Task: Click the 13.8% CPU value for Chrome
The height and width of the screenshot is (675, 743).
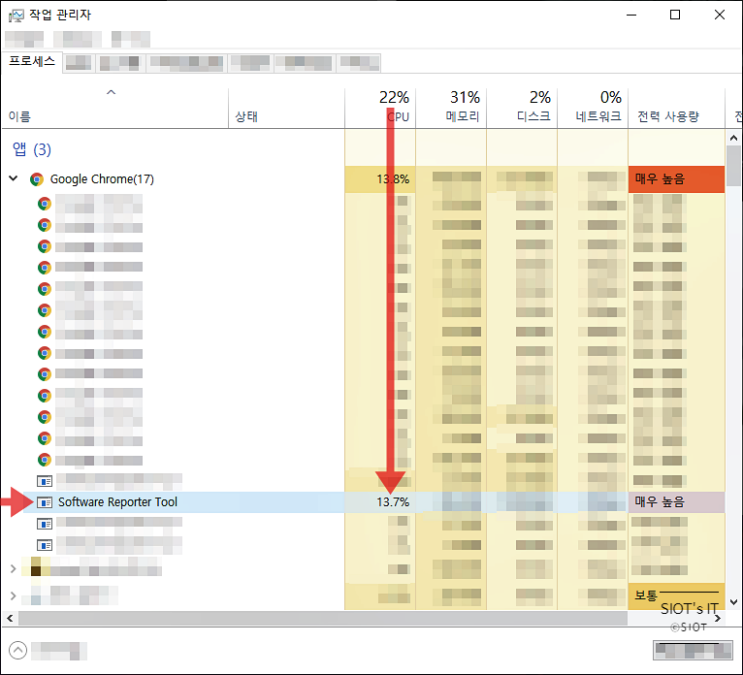Action: pyautogui.click(x=393, y=179)
